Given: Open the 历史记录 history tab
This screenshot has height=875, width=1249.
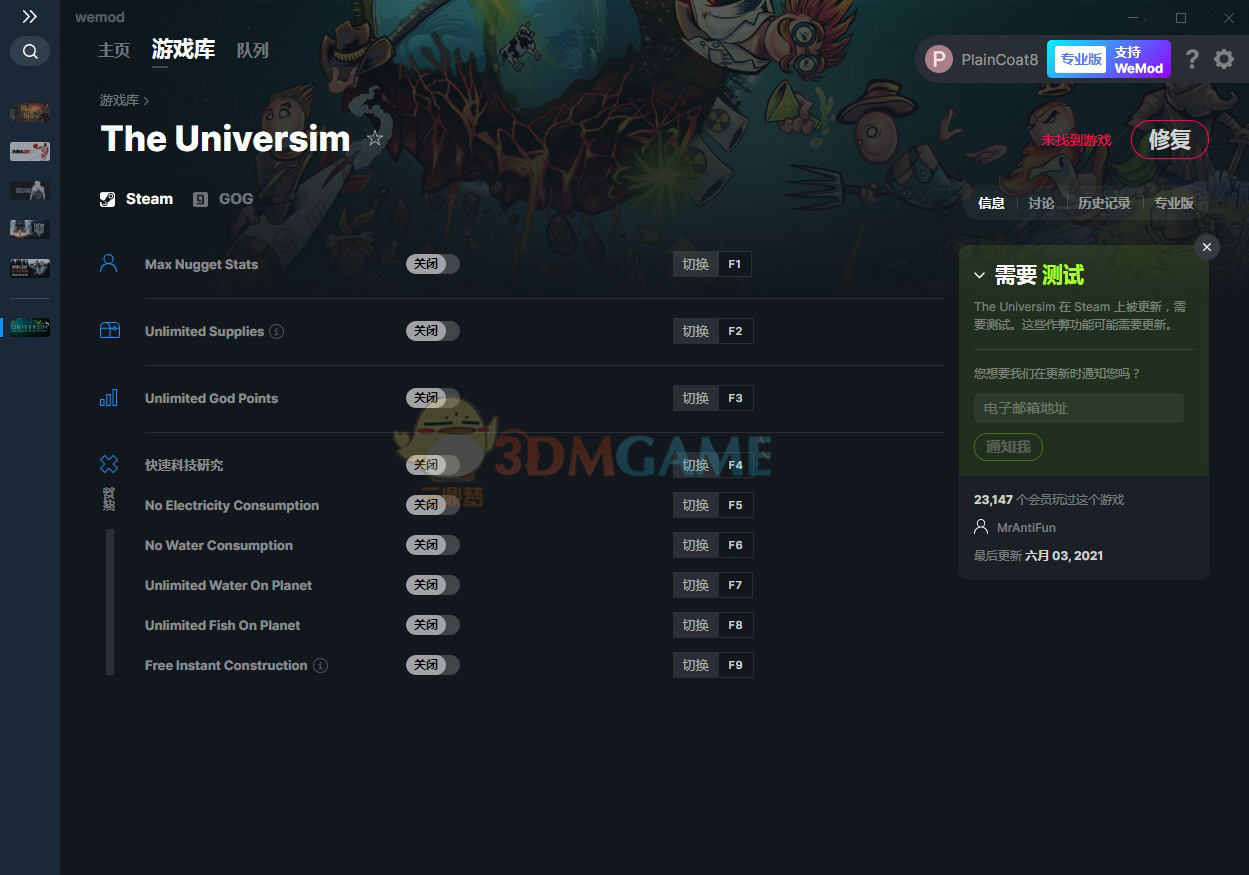Looking at the screenshot, I should (1104, 203).
